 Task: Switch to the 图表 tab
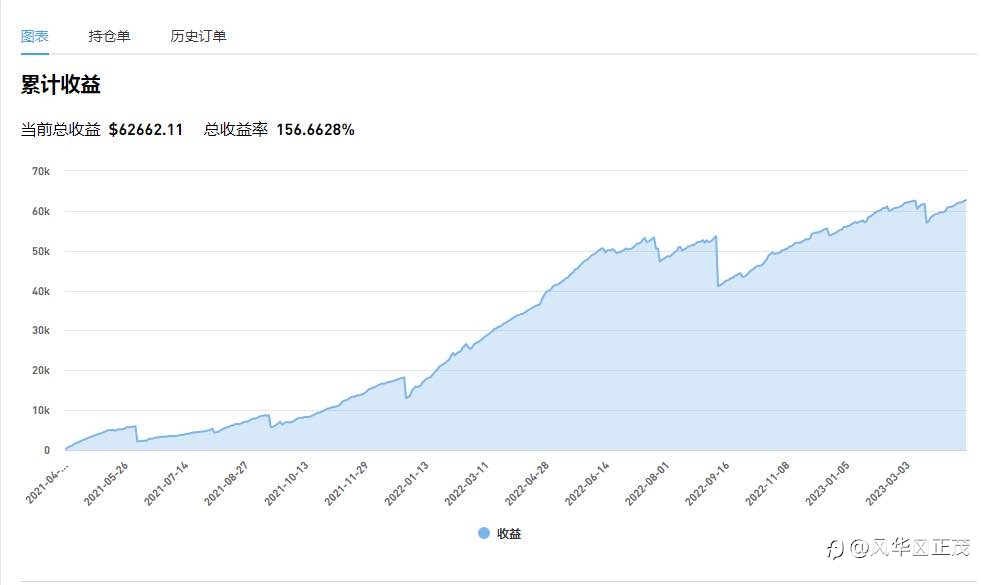tap(34, 36)
